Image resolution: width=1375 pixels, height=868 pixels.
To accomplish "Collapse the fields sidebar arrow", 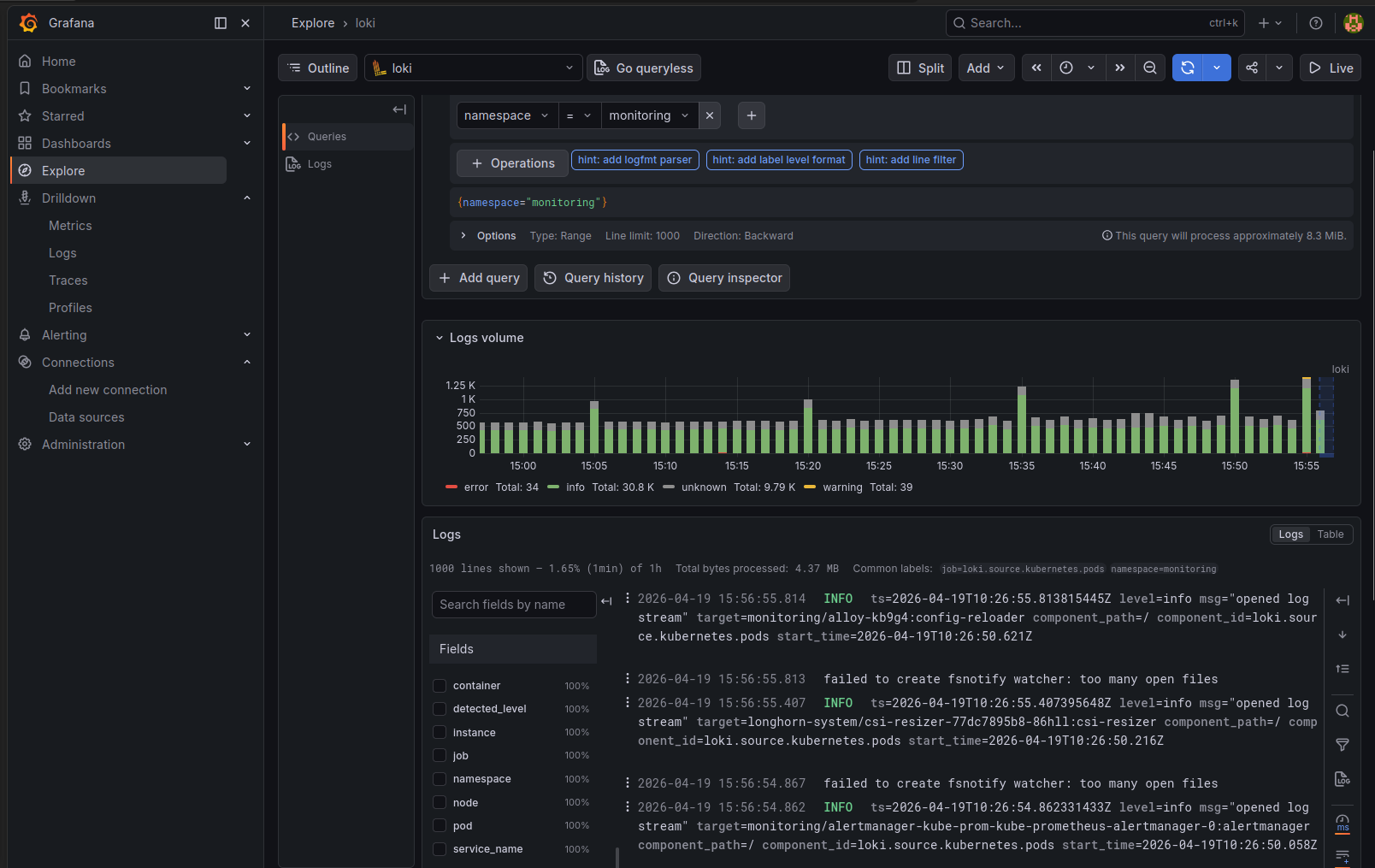I will click(606, 601).
